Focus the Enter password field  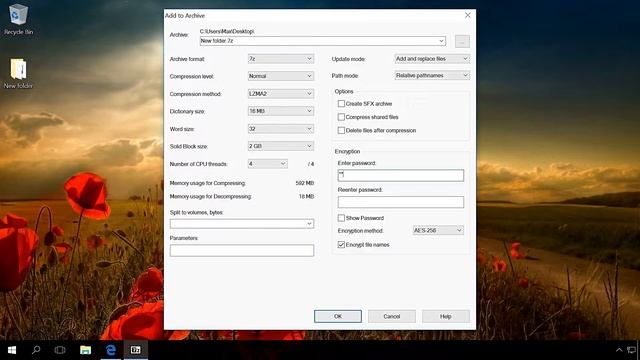click(x=401, y=176)
